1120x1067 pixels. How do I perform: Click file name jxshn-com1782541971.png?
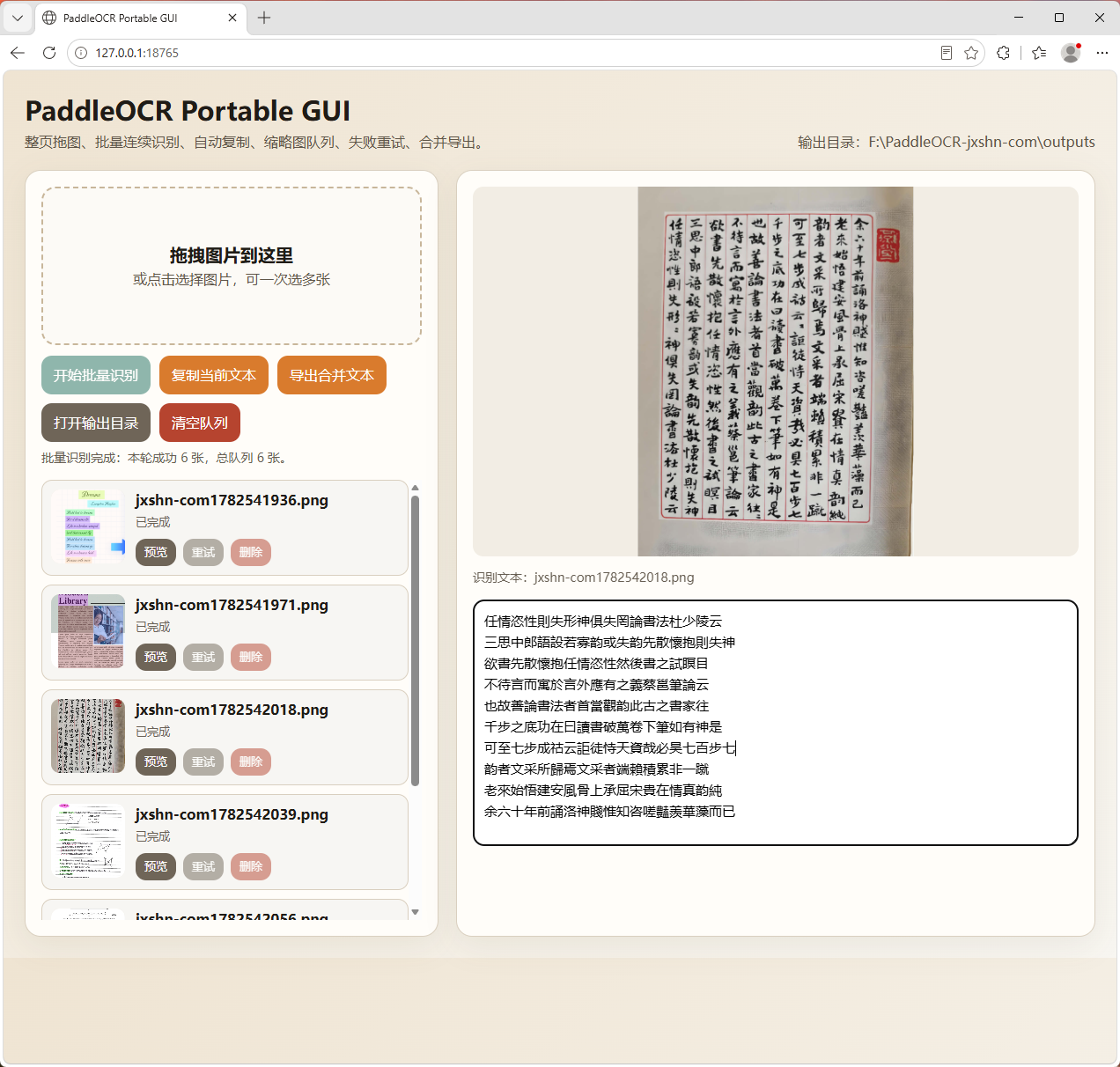pos(232,605)
